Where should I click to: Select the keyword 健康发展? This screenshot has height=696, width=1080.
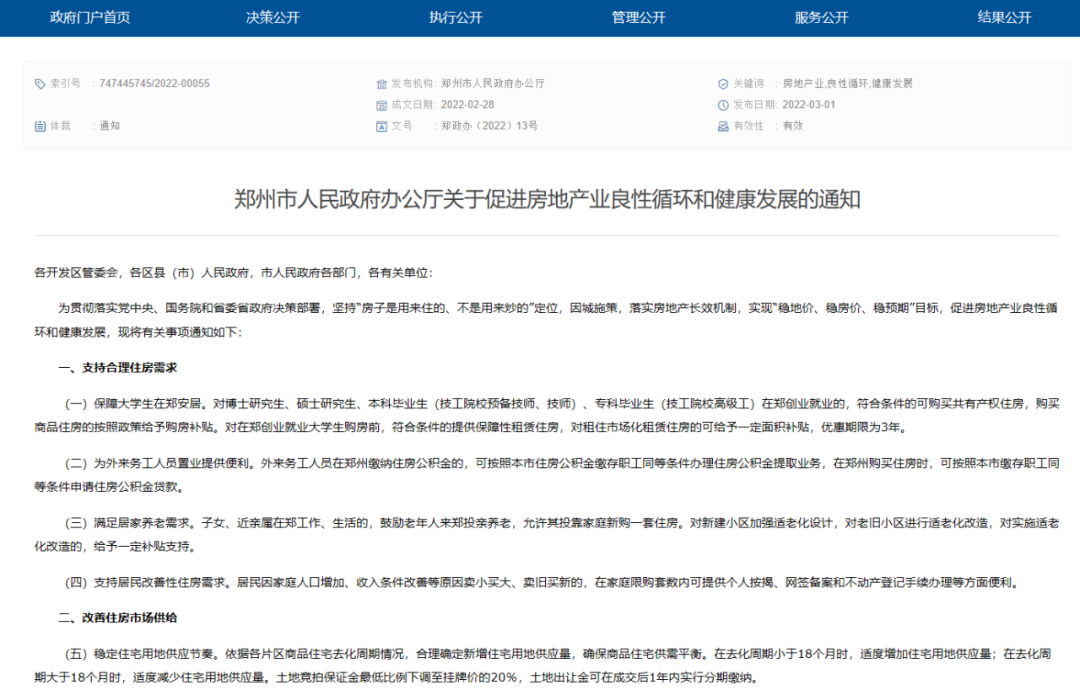[890, 83]
